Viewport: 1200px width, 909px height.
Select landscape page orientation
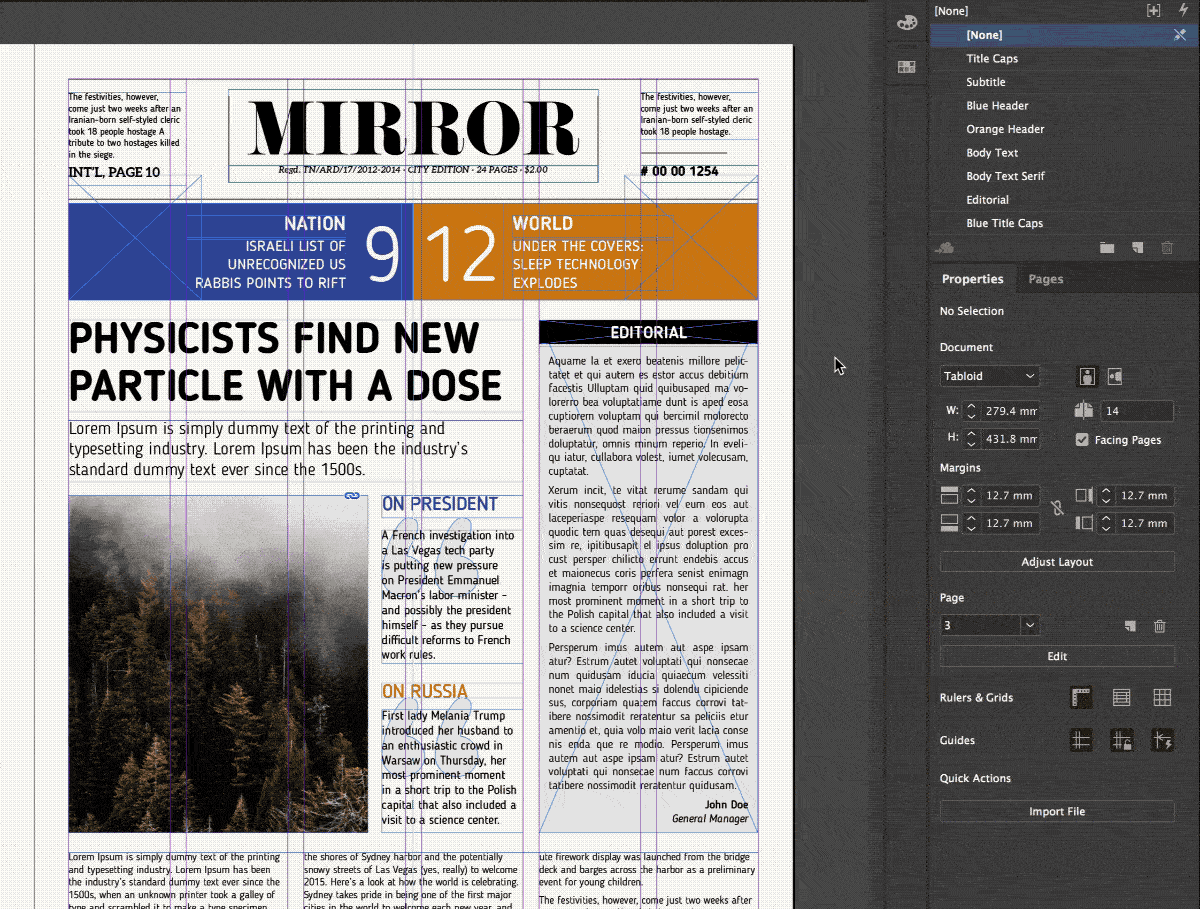point(1114,377)
